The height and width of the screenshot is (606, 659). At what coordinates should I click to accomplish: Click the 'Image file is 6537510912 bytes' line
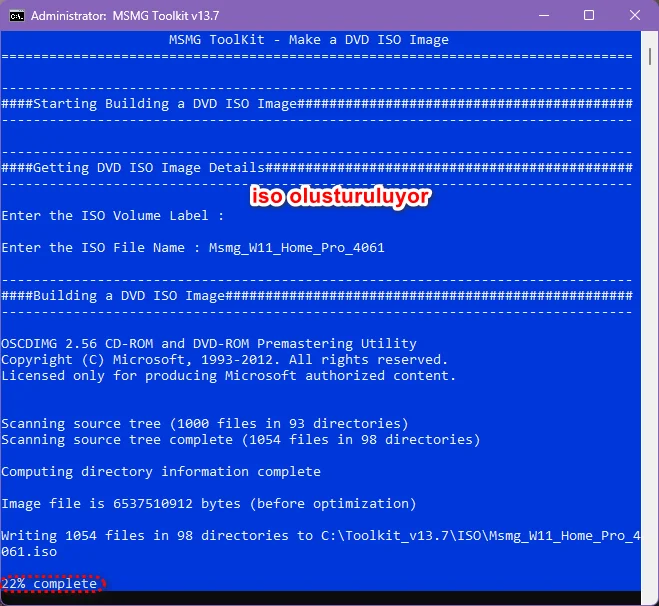coord(209,503)
